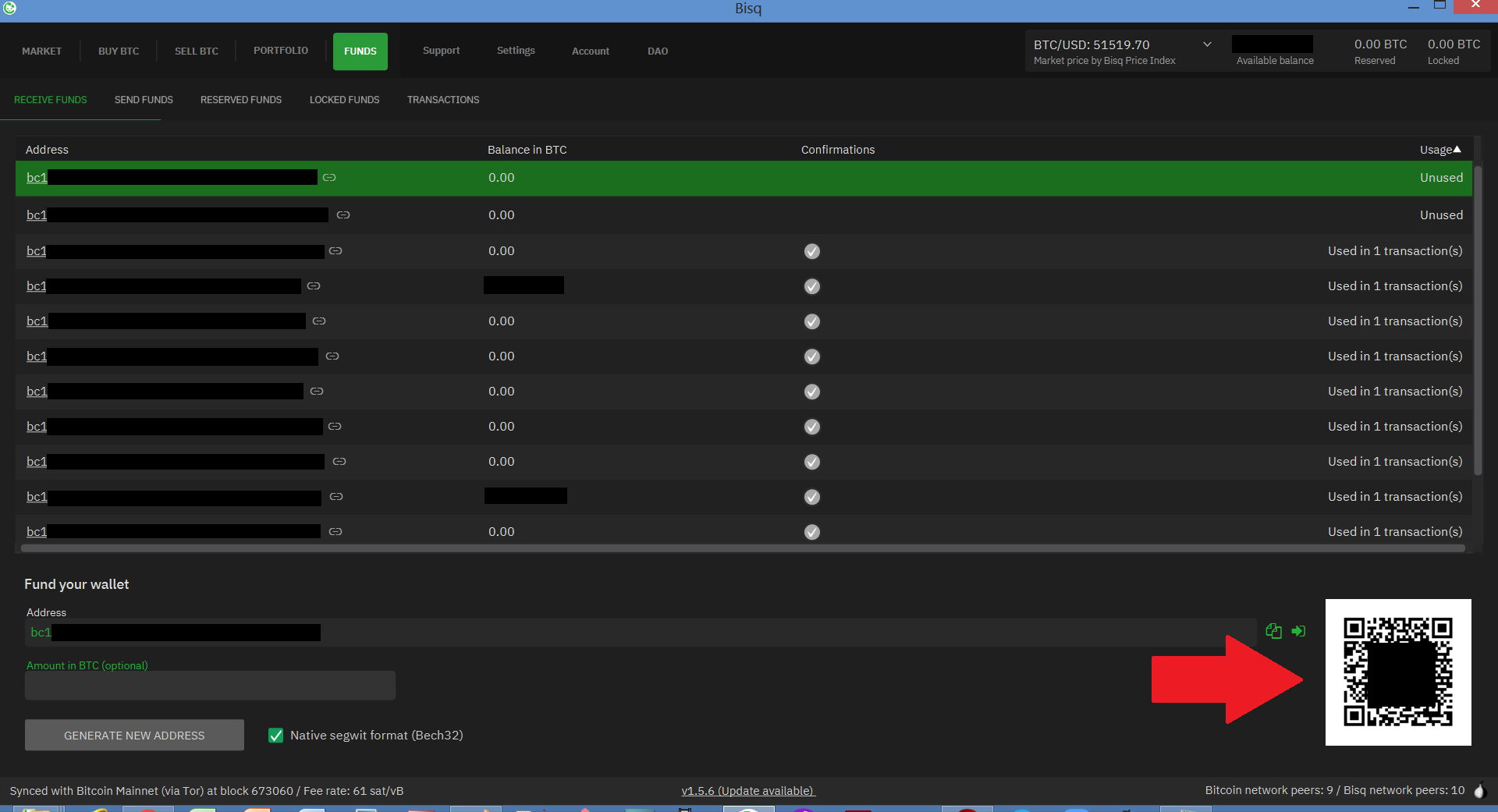The image size is (1498, 812).
Task: Open the v1.5.6 update available link
Action: click(747, 790)
